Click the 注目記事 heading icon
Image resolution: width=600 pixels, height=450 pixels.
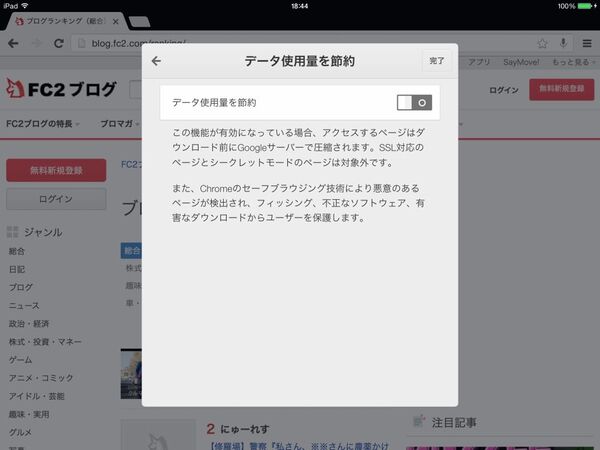[419, 421]
